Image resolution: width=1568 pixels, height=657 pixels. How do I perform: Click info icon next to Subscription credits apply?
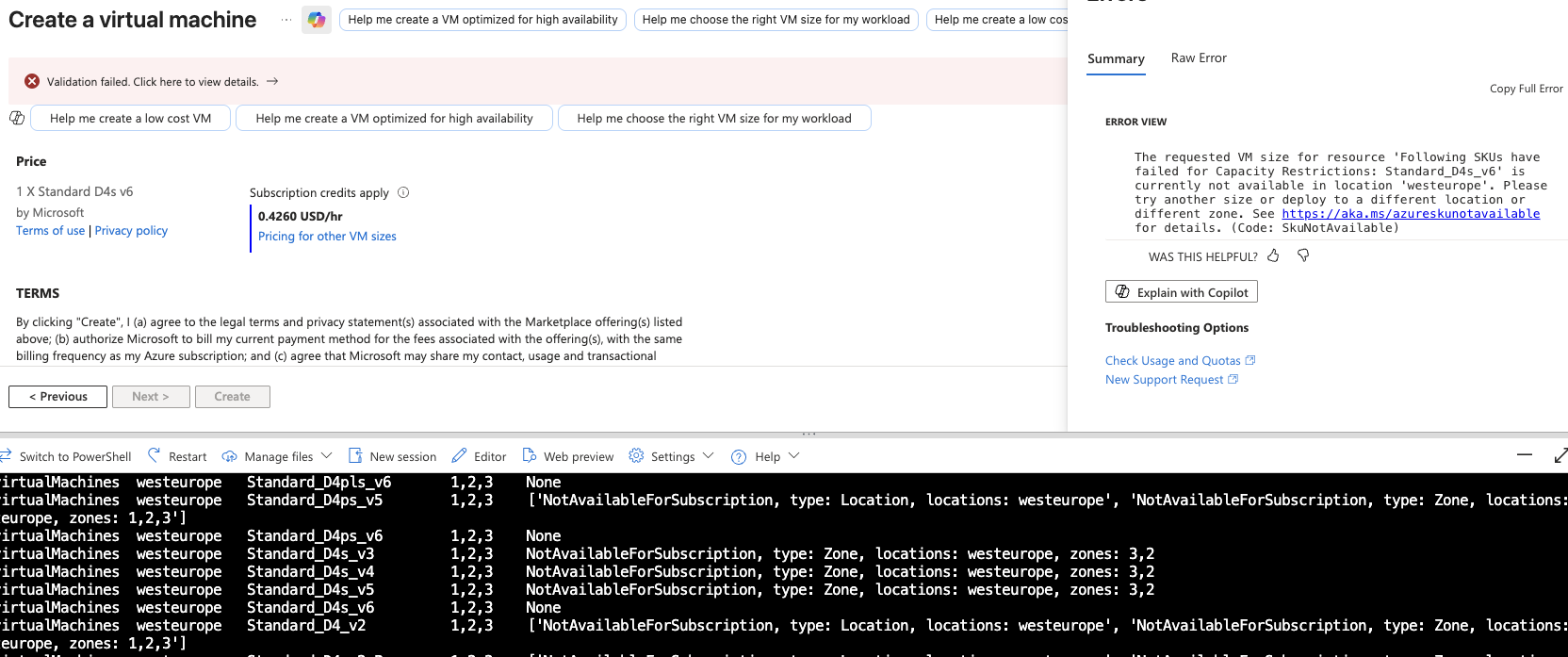coord(403,192)
